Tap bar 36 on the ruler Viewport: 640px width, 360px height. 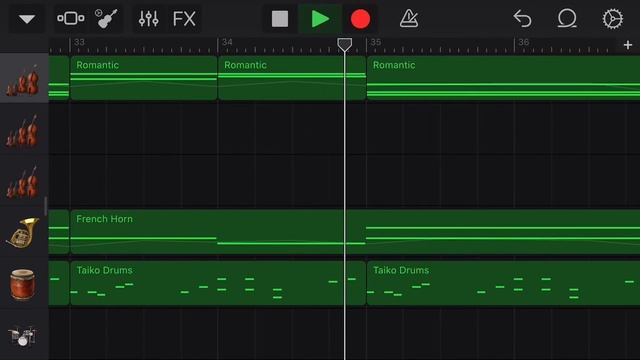pos(524,42)
